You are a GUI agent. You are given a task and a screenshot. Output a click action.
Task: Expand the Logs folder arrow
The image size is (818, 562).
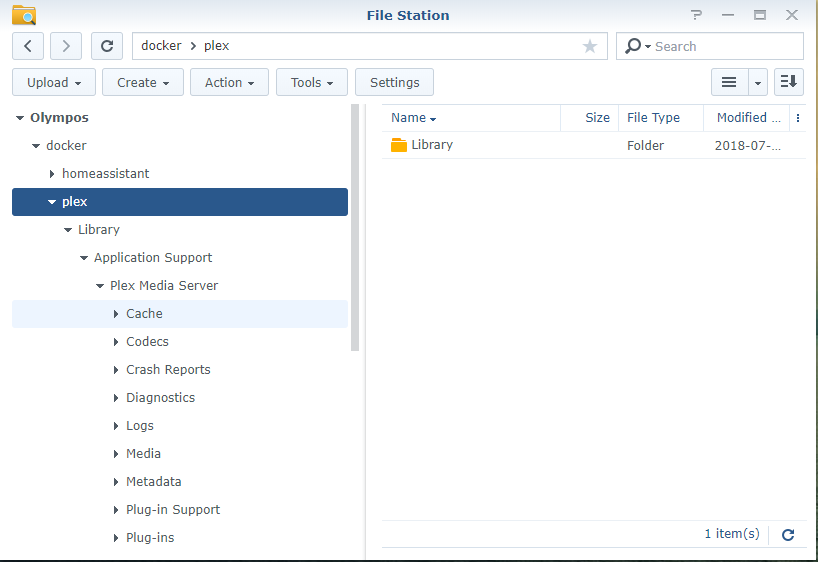[x=116, y=426]
